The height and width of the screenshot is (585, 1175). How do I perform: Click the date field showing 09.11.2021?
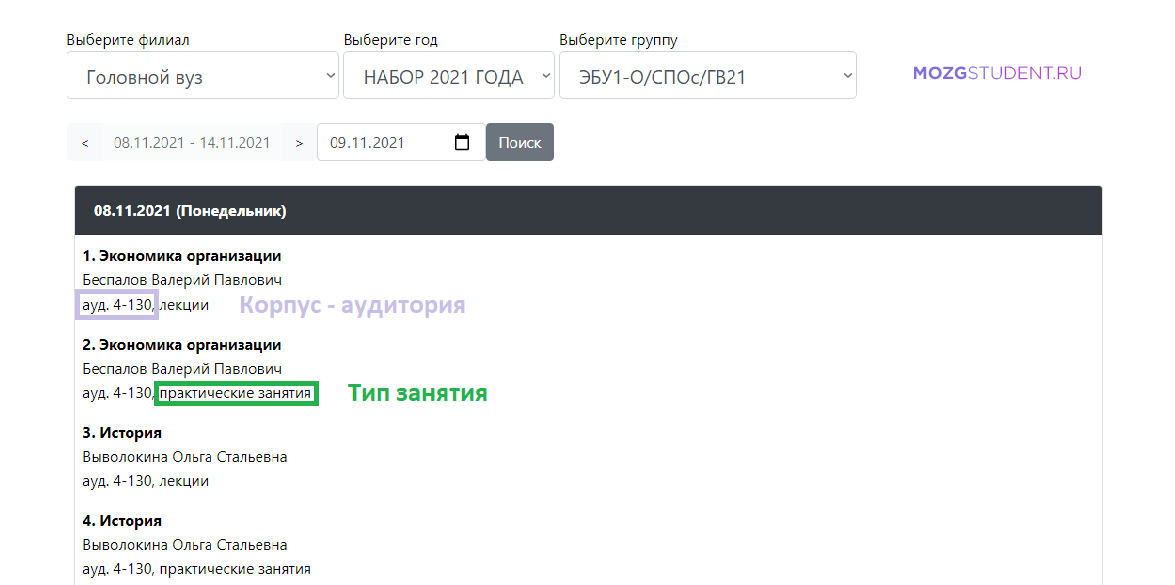401,142
